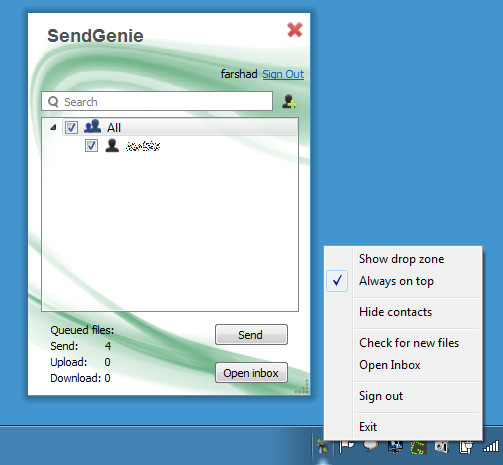Click the Open inbox button
This screenshot has height=465, width=503.
251,373
